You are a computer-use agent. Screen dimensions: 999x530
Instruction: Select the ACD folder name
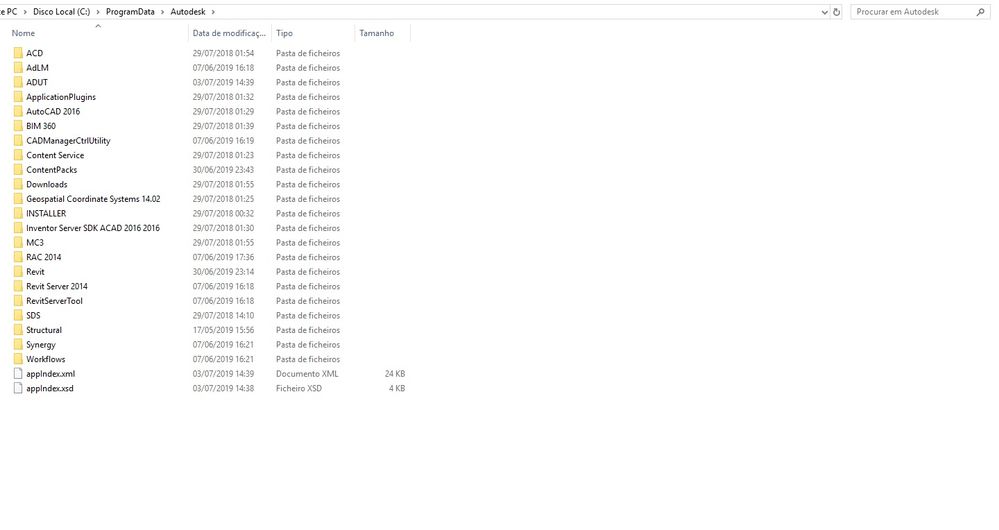[x=34, y=53]
